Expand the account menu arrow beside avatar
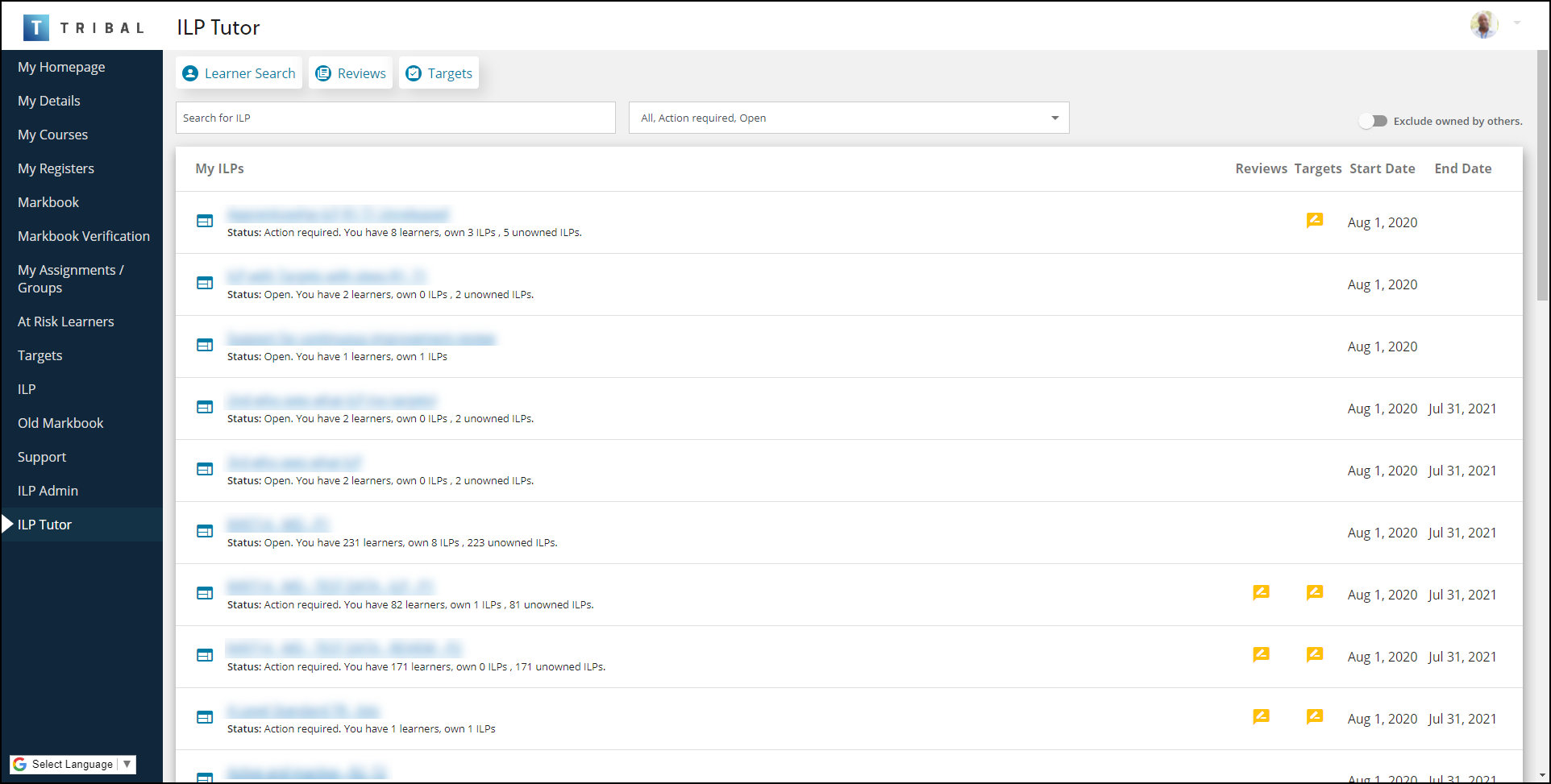Viewport: 1551px width, 784px height. coord(1517,23)
